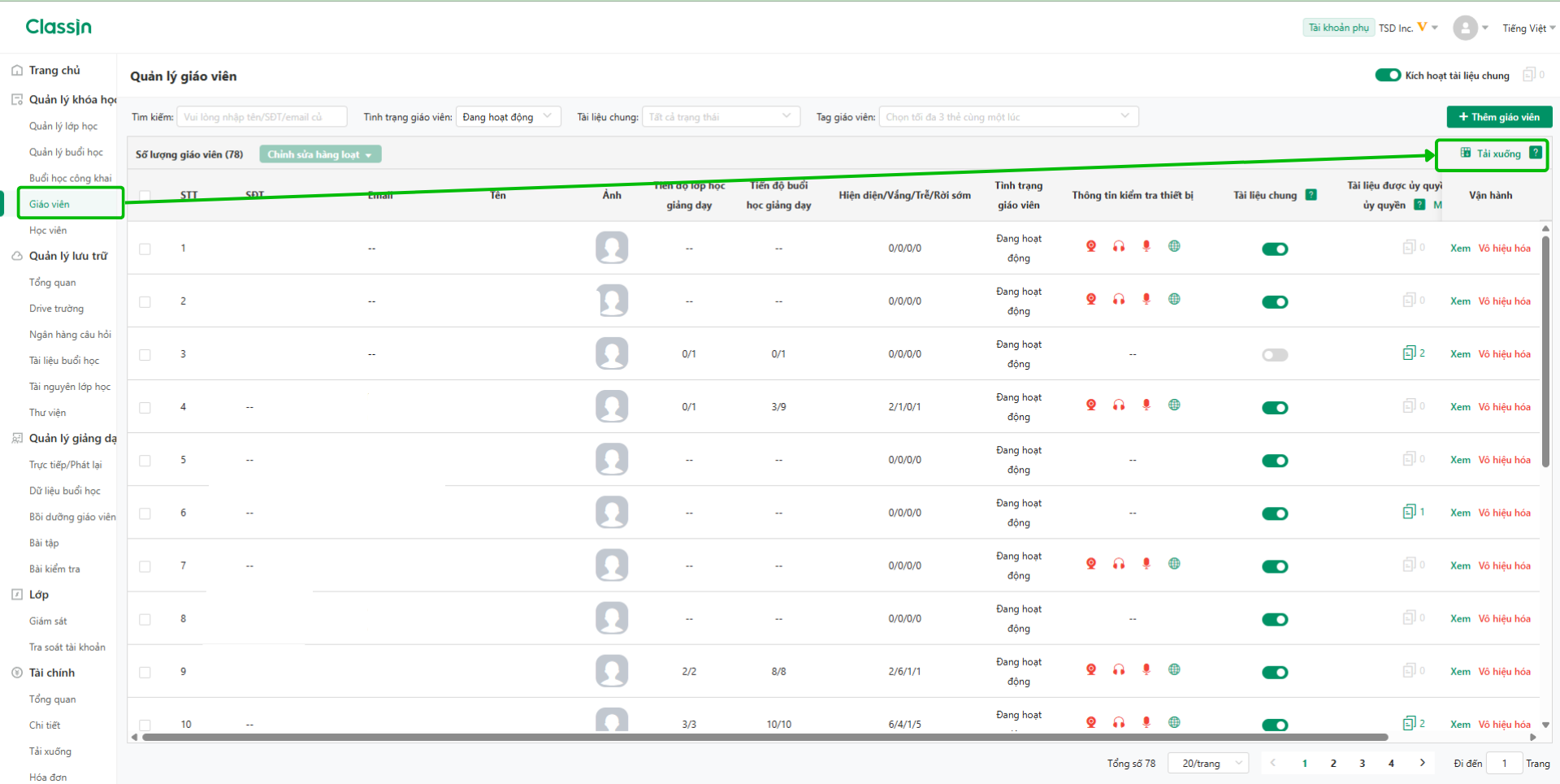Viewport: 1560px width, 784px height.
Task: Click the help icon beside Tải xuống
Action: click(1535, 153)
